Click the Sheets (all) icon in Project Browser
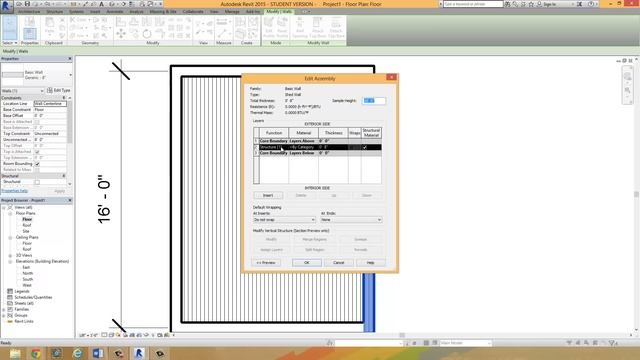Screen dimensions: 640x360 [x=10, y=303]
